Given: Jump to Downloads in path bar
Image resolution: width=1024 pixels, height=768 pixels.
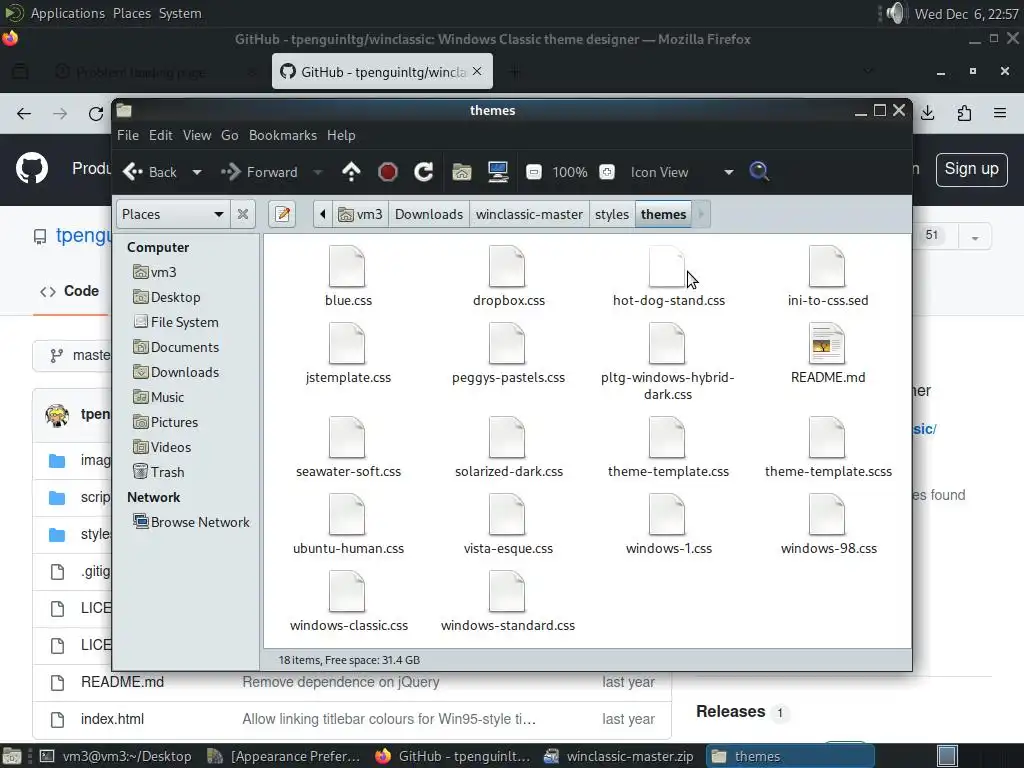Looking at the screenshot, I should [428, 214].
